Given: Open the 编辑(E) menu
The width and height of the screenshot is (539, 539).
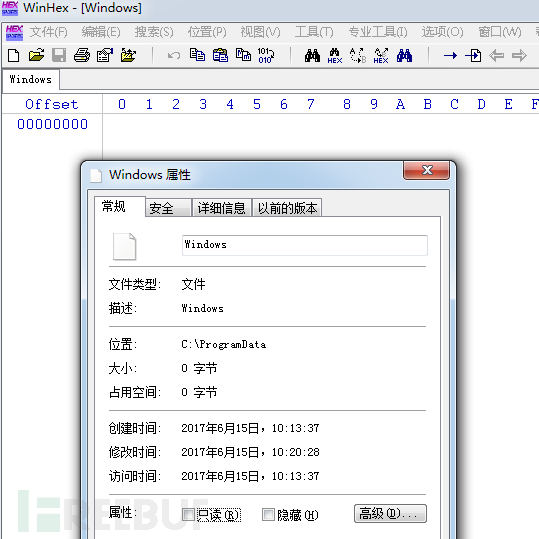Looking at the screenshot, I should click(101, 32).
